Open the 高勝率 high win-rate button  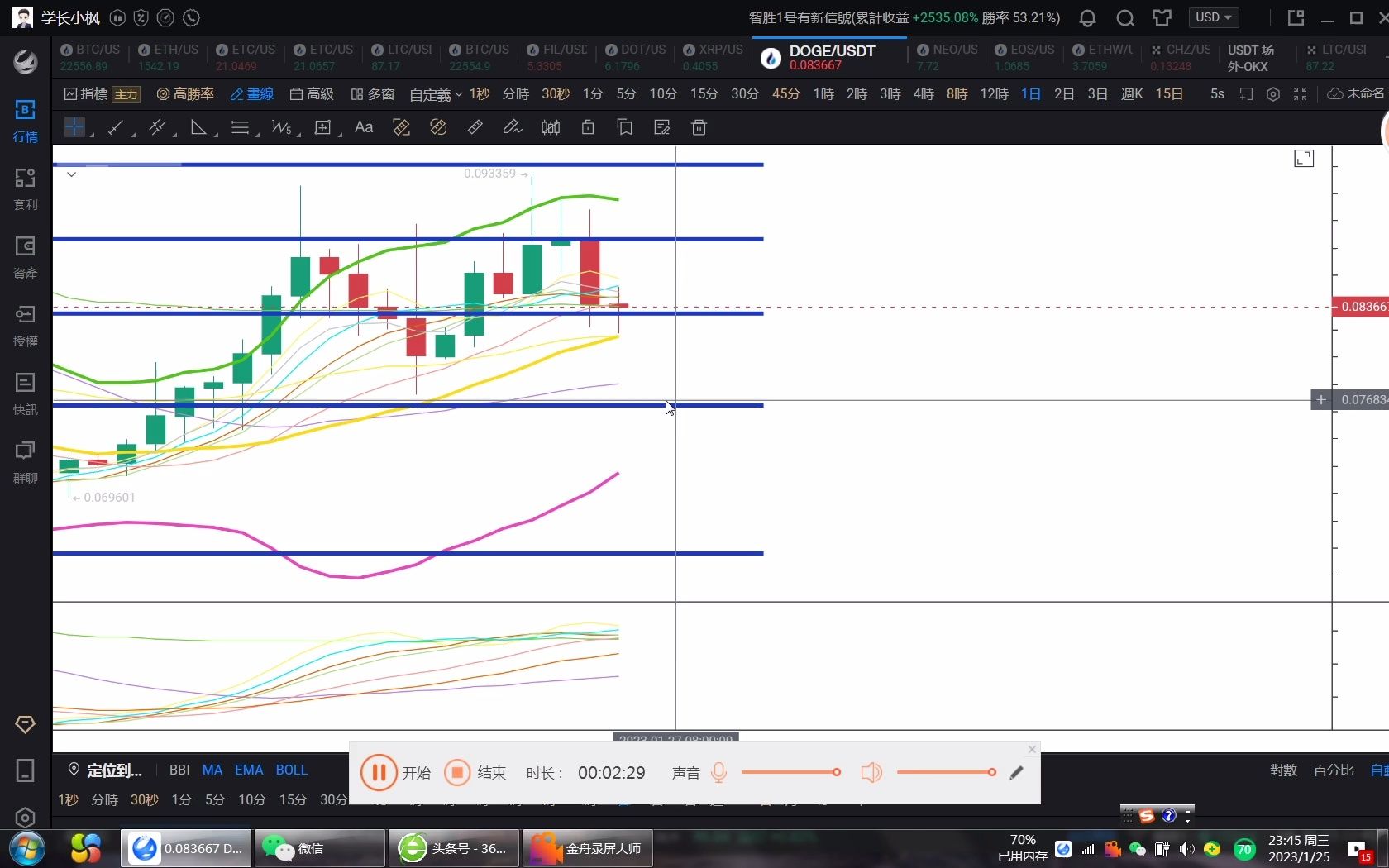185,94
